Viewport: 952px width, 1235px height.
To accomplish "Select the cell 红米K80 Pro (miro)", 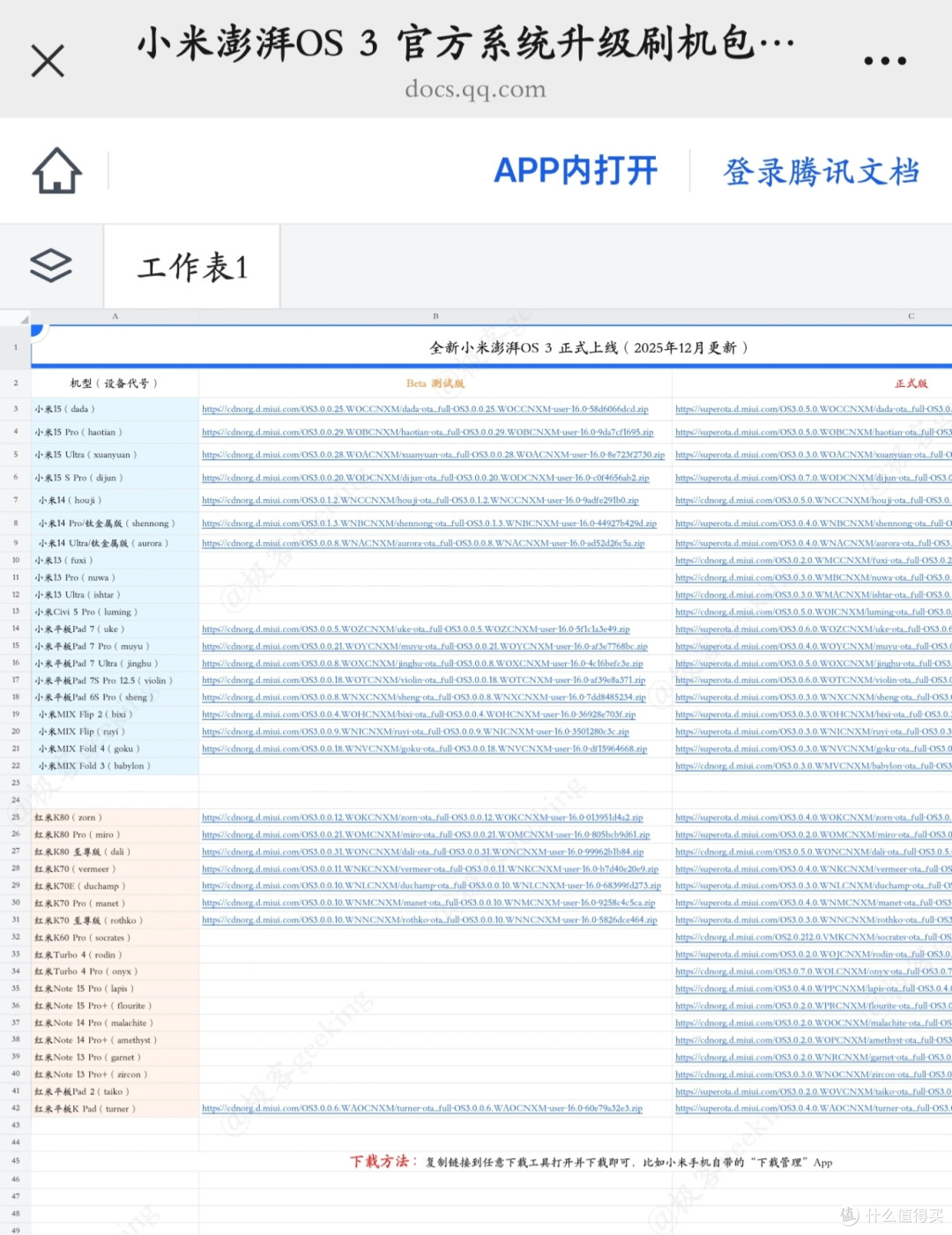I will (x=115, y=835).
